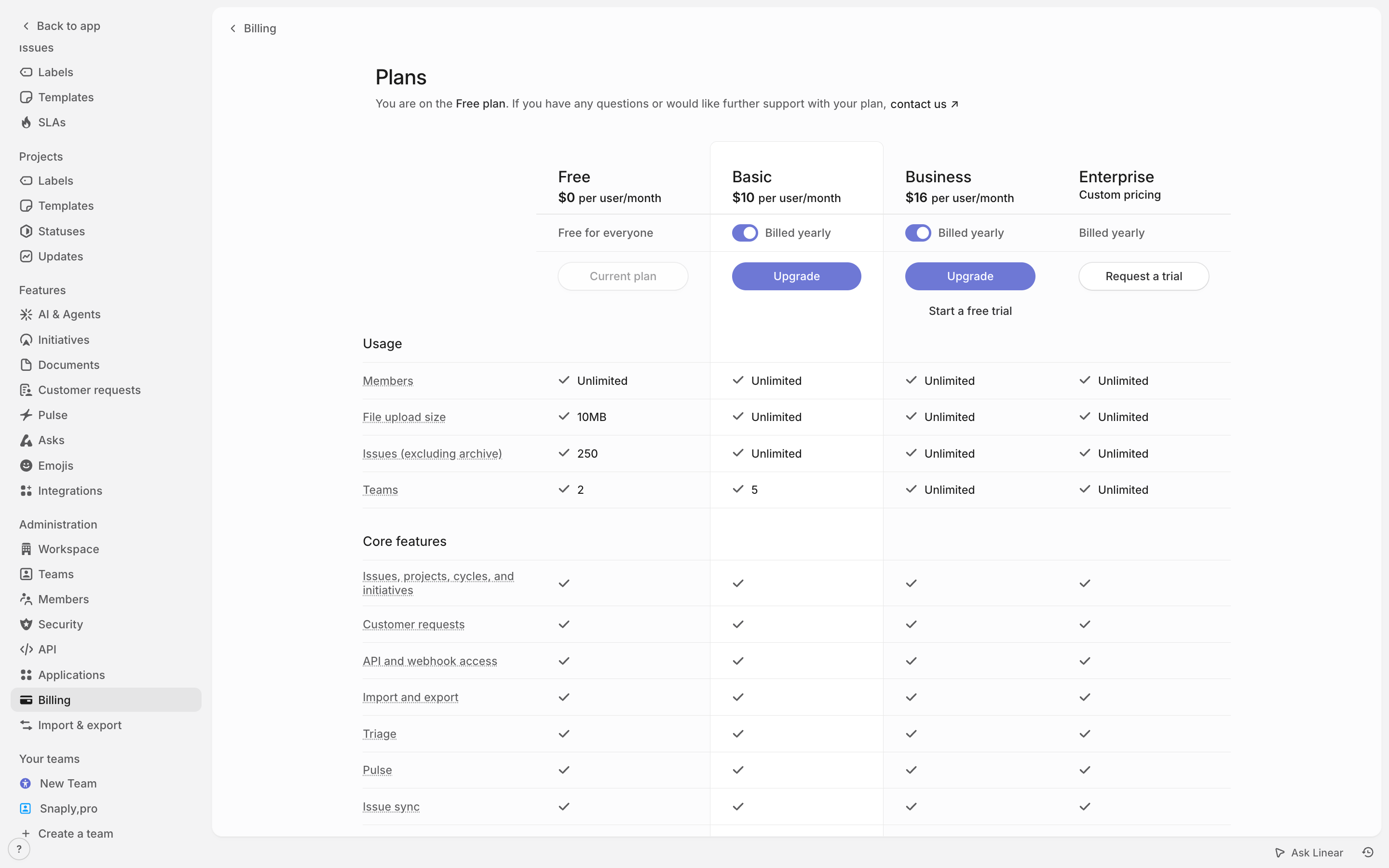Screen dimensions: 1389x868
Task: Click the Applications icon
Action: (x=26, y=675)
